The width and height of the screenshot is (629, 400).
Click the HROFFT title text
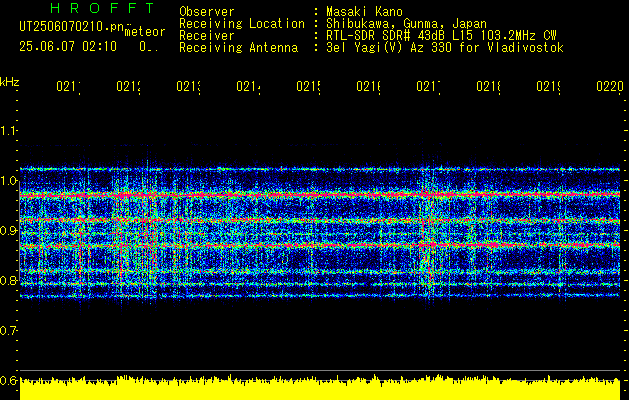[103, 8]
